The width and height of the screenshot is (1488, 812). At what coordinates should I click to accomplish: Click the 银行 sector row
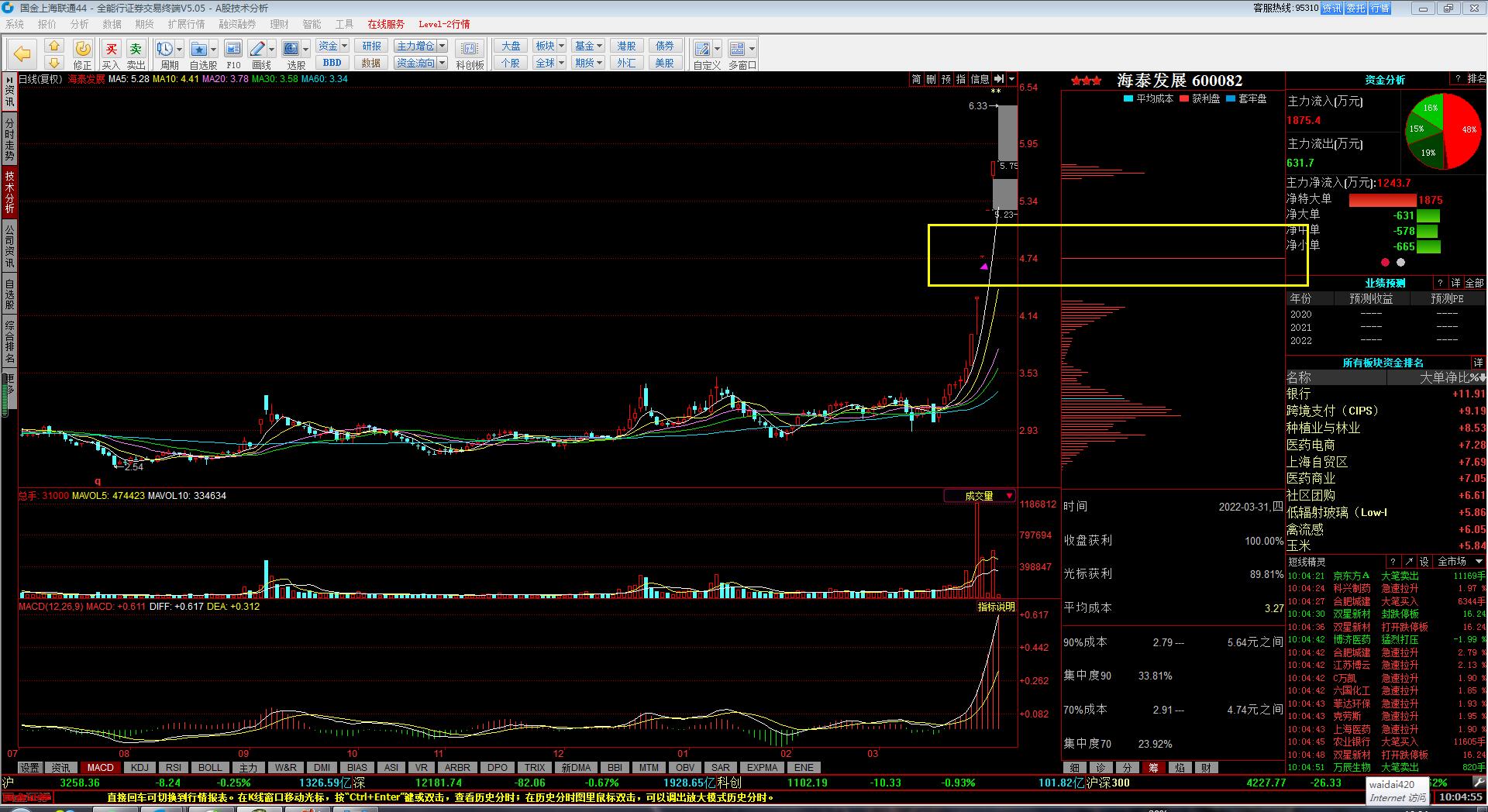click(x=1386, y=394)
